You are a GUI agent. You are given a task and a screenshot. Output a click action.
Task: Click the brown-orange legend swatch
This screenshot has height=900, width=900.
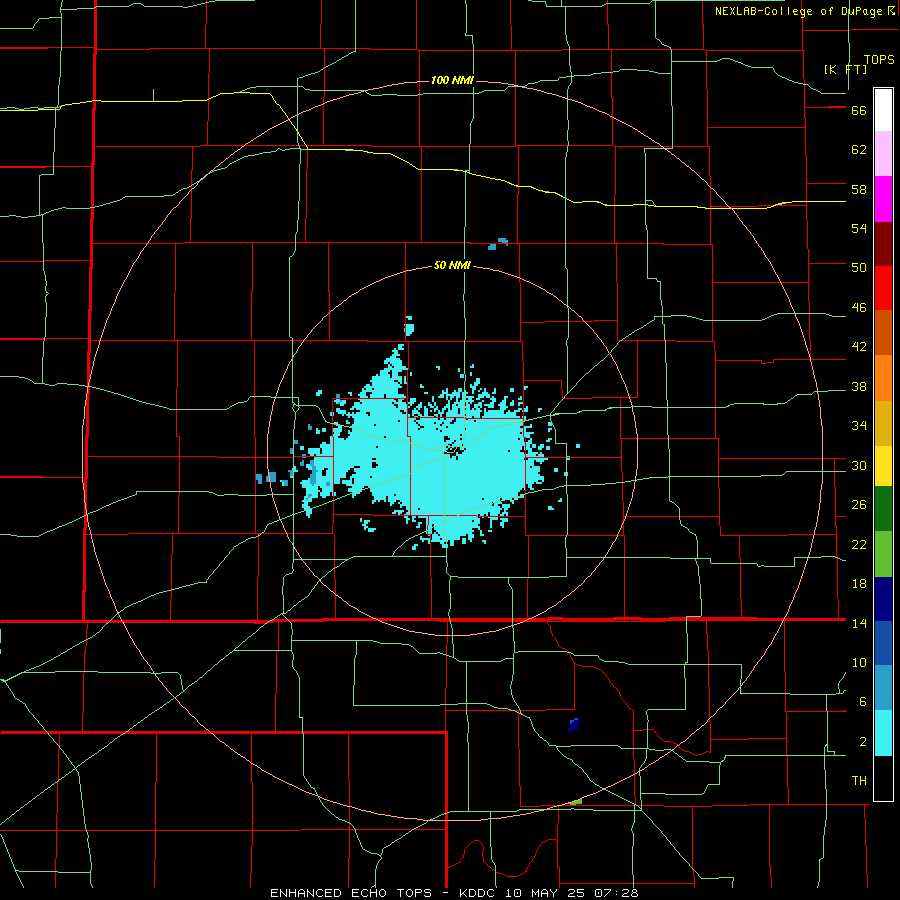click(883, 332)
